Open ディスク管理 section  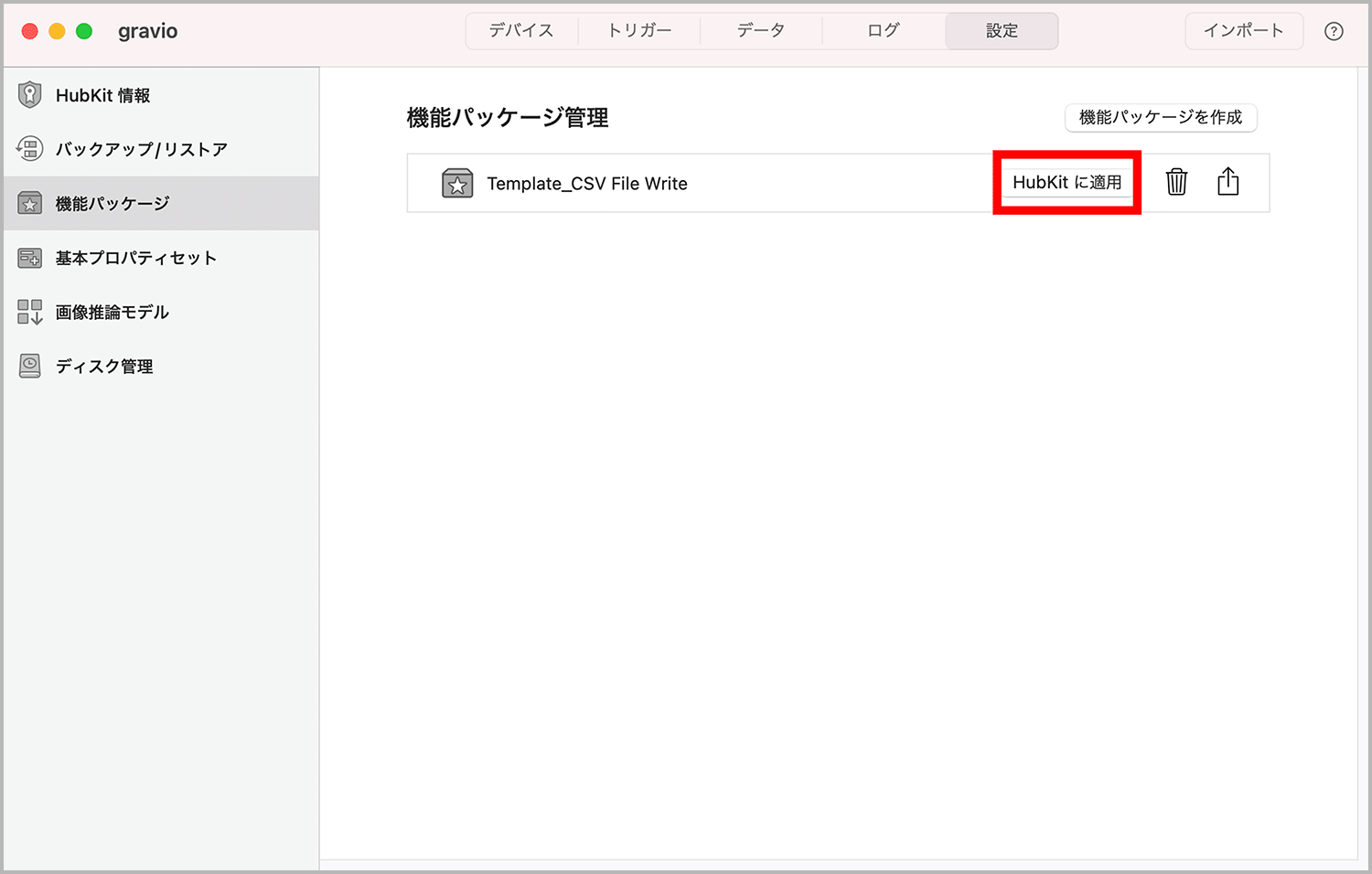coord(161,366)
